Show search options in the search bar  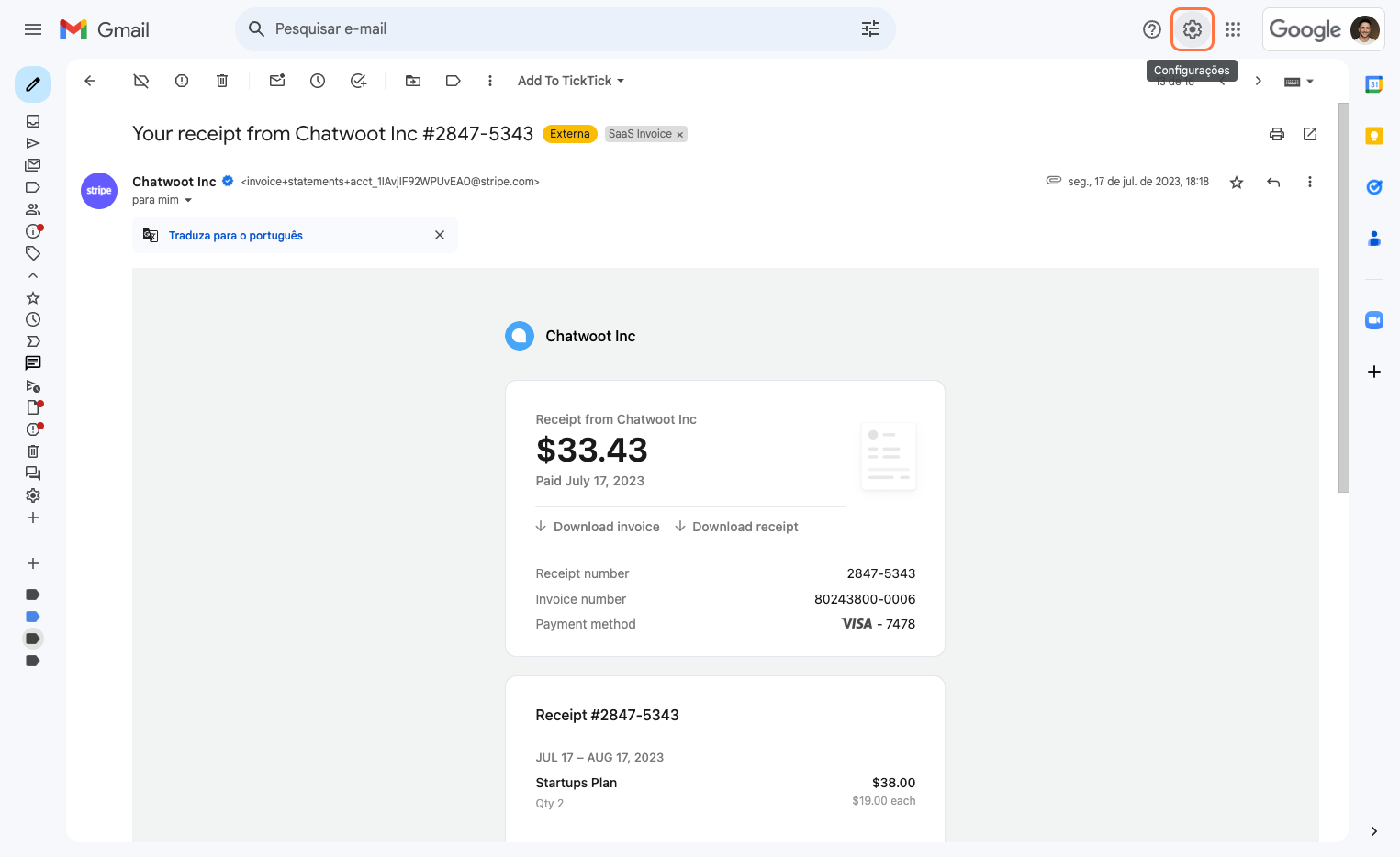click(x=870, y=29)
